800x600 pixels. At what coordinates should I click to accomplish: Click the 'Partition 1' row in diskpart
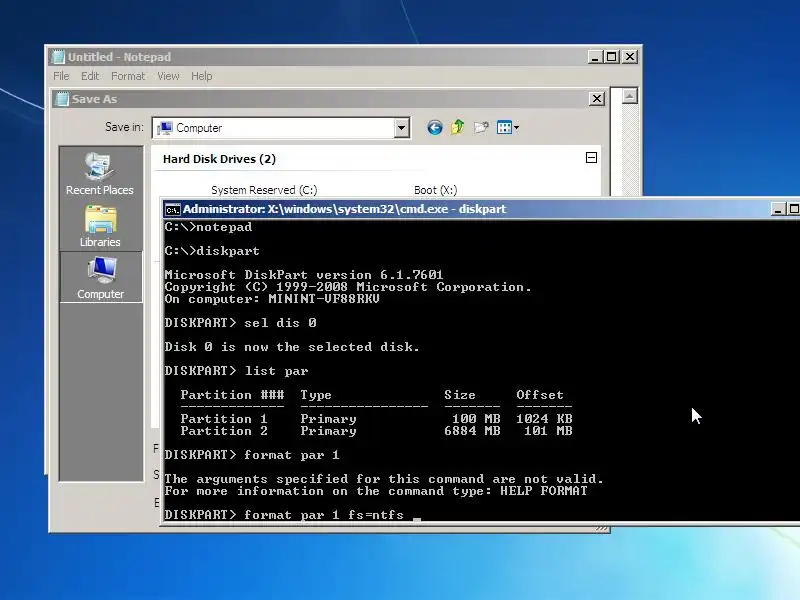tap(376, 419)
